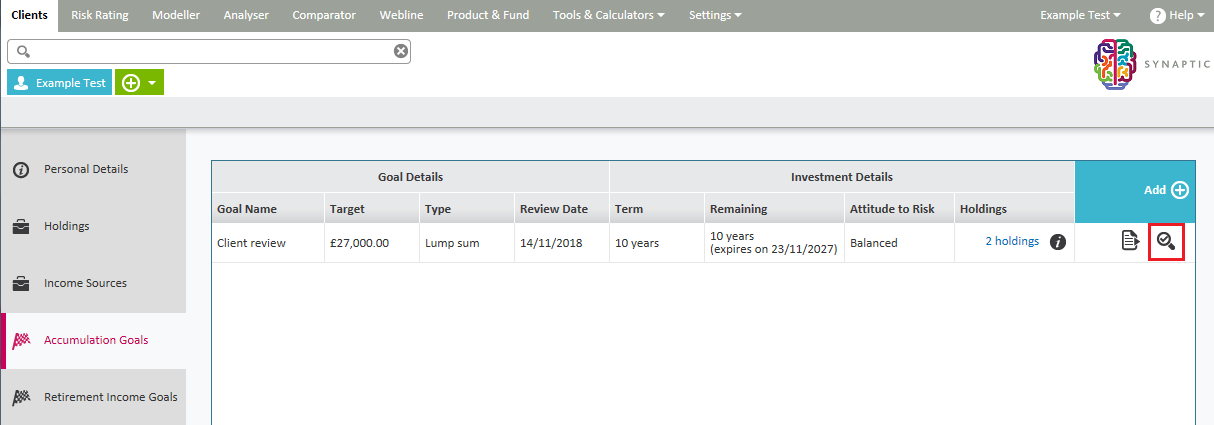1214x425 pixels.
Task: Click the Holdings briefcase icon
Action: pos(21,227)
